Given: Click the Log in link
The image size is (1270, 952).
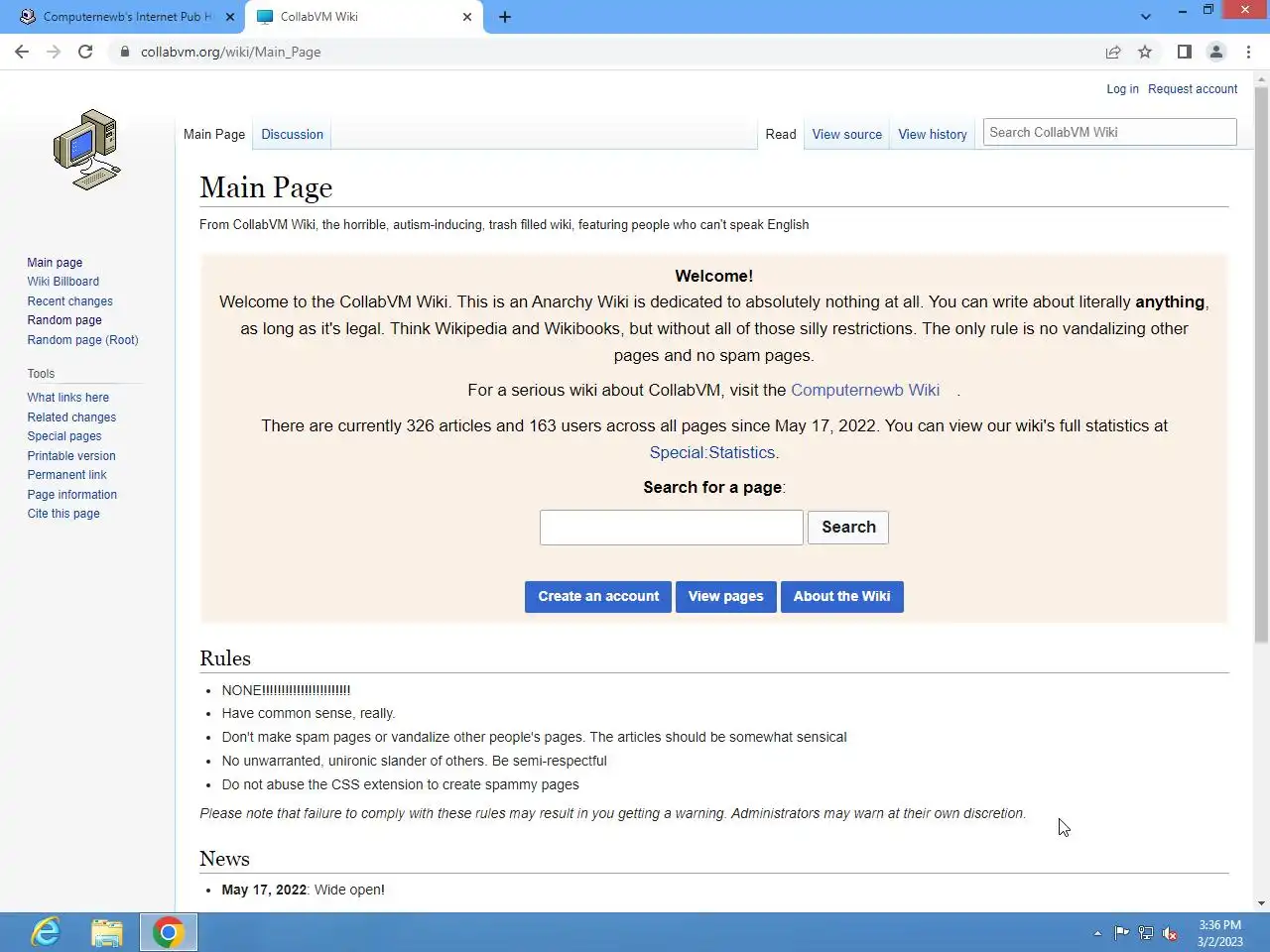Looking at the screenshot, I should click(x=1123, y=89).
